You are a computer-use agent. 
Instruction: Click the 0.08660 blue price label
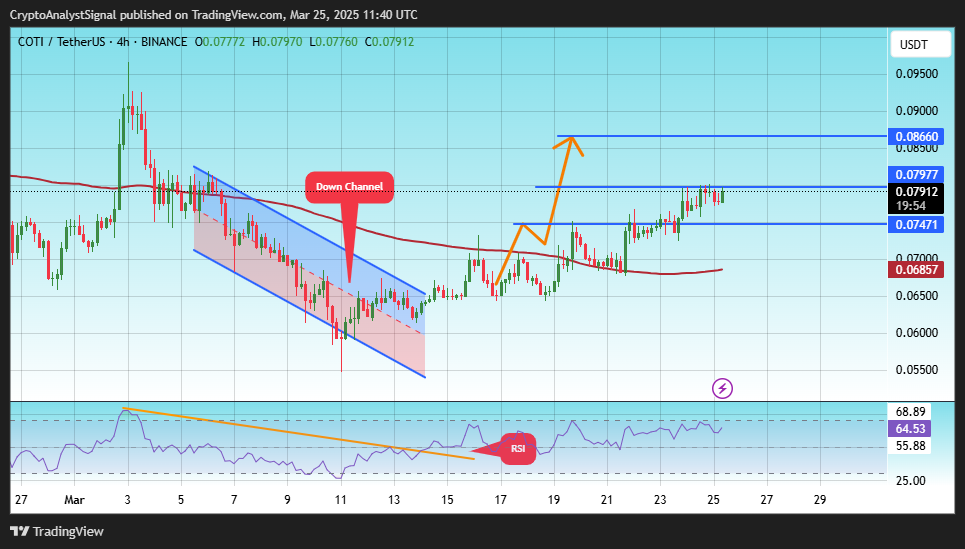coord(916,137)
